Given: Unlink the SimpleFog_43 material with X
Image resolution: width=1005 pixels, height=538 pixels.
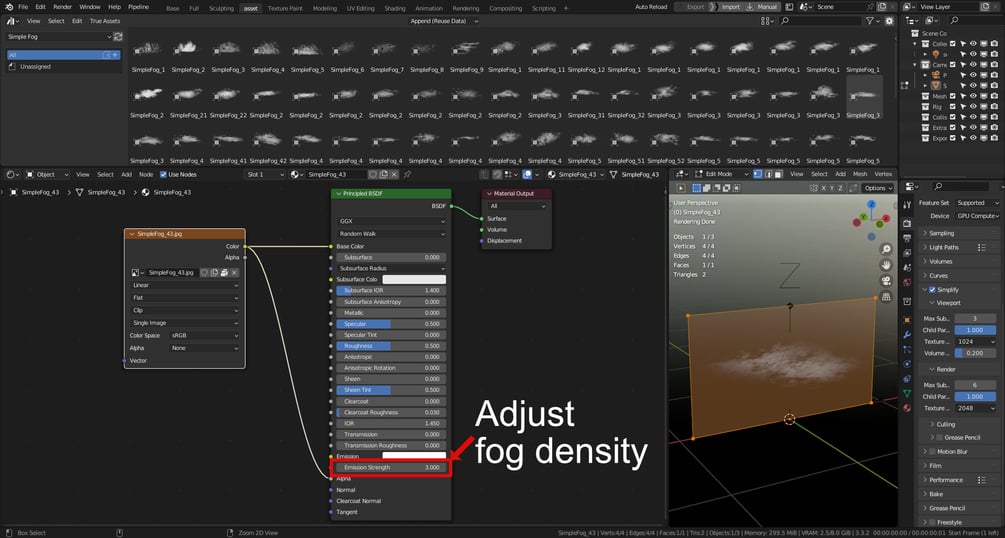Looking at the screenshot, I should click(x=394, y=174).
